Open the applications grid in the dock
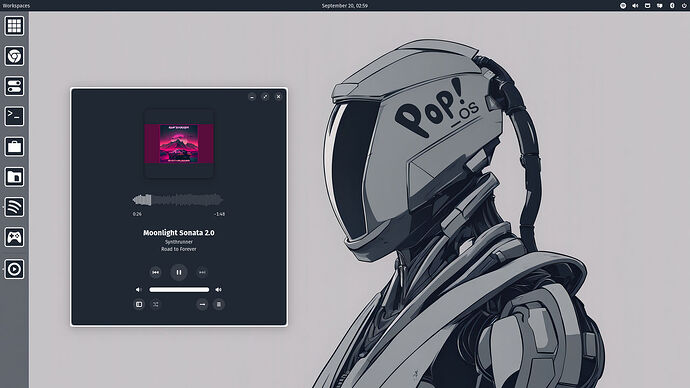Viewport: 690px width, 388px height. click(x=14, y=26)
